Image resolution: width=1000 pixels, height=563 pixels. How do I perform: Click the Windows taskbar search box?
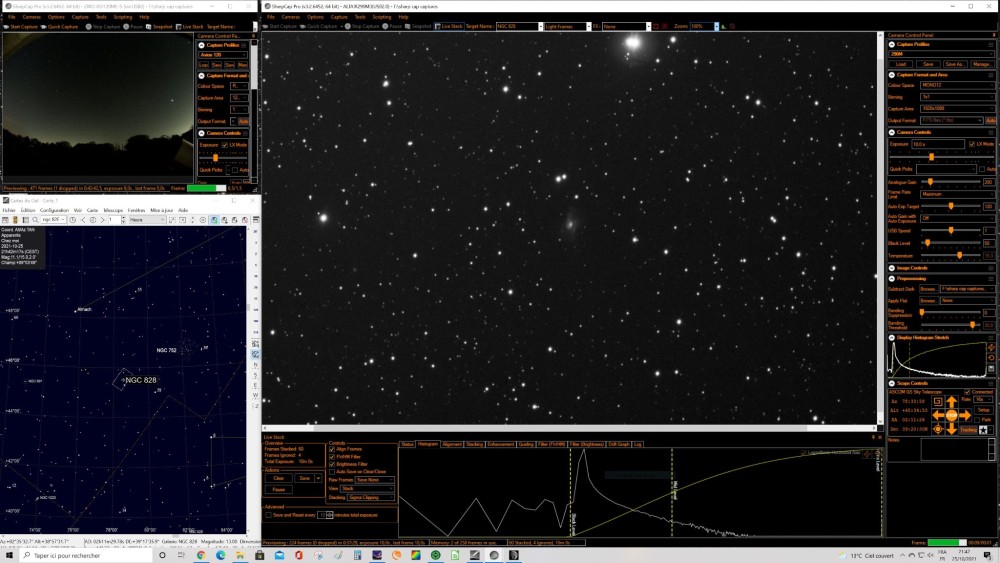(86, 555)
